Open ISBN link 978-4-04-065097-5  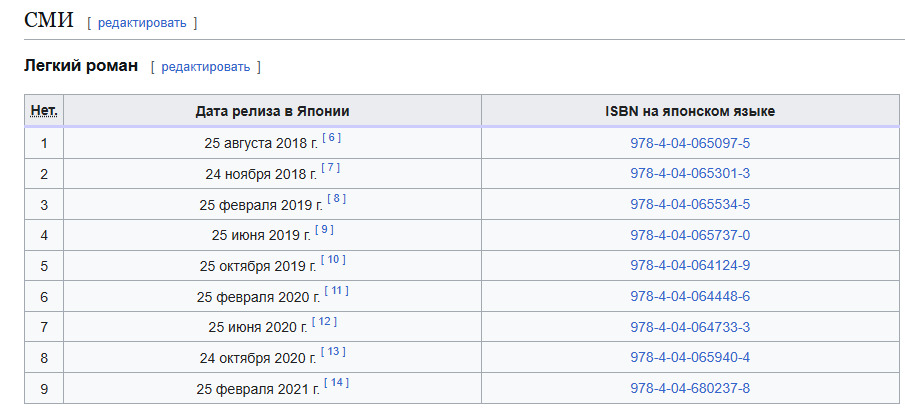tap(690, 143)
